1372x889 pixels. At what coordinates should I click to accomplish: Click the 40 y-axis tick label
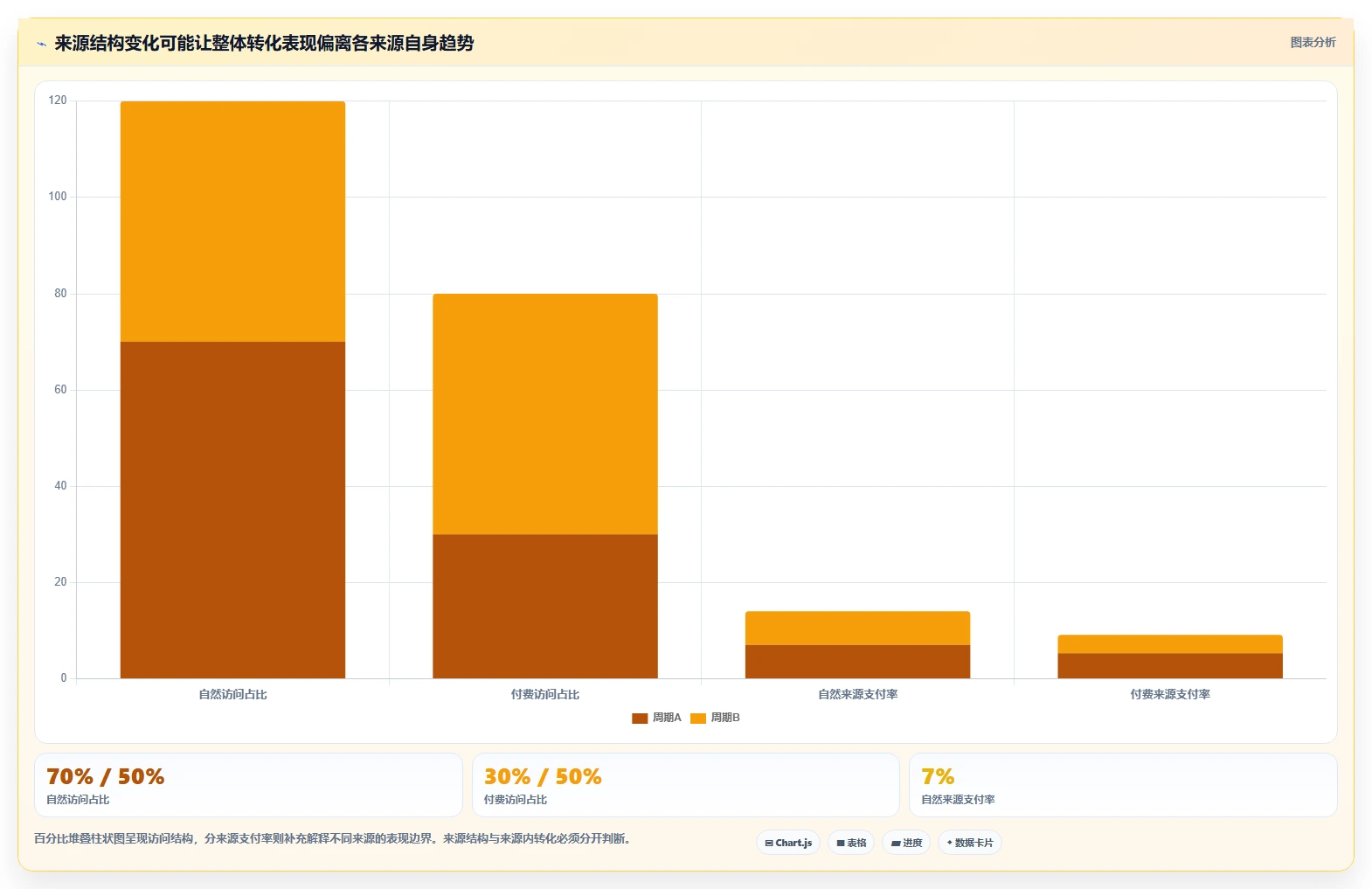pyautogui.click(x=60, y=486)
